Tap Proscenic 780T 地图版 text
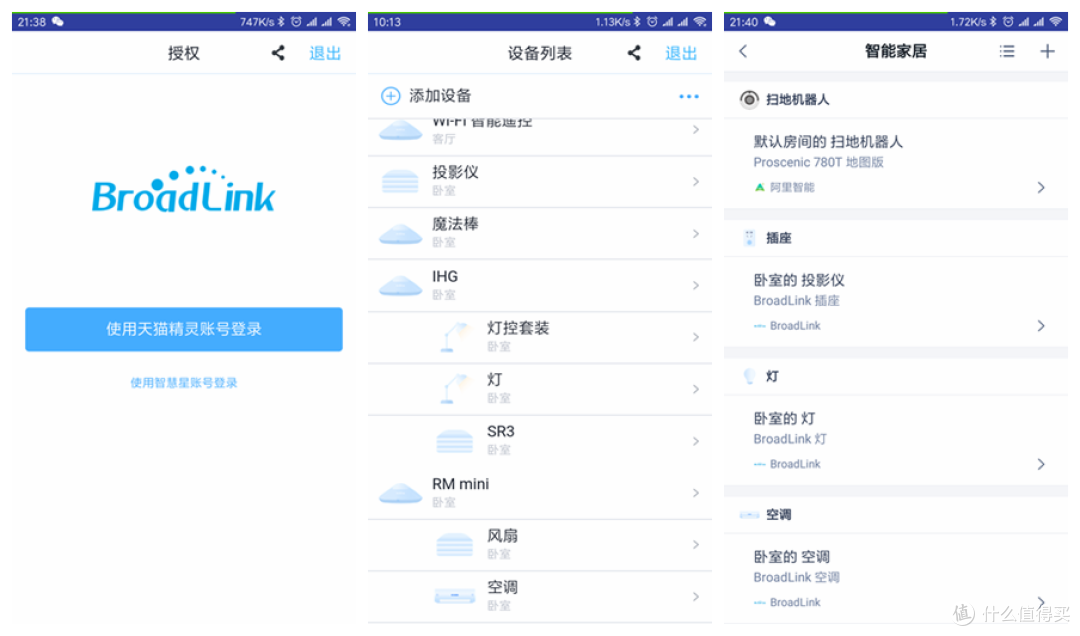The width and height of the screenshot is (1080, 636). click(x=818, y=162)
